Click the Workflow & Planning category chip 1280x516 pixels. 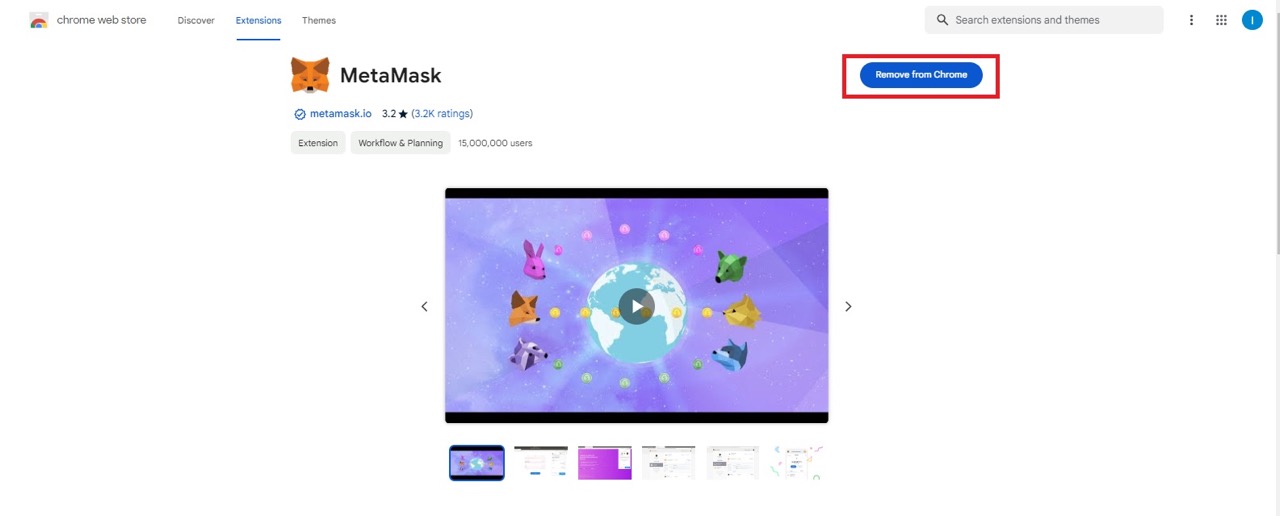tap(400, 143)
